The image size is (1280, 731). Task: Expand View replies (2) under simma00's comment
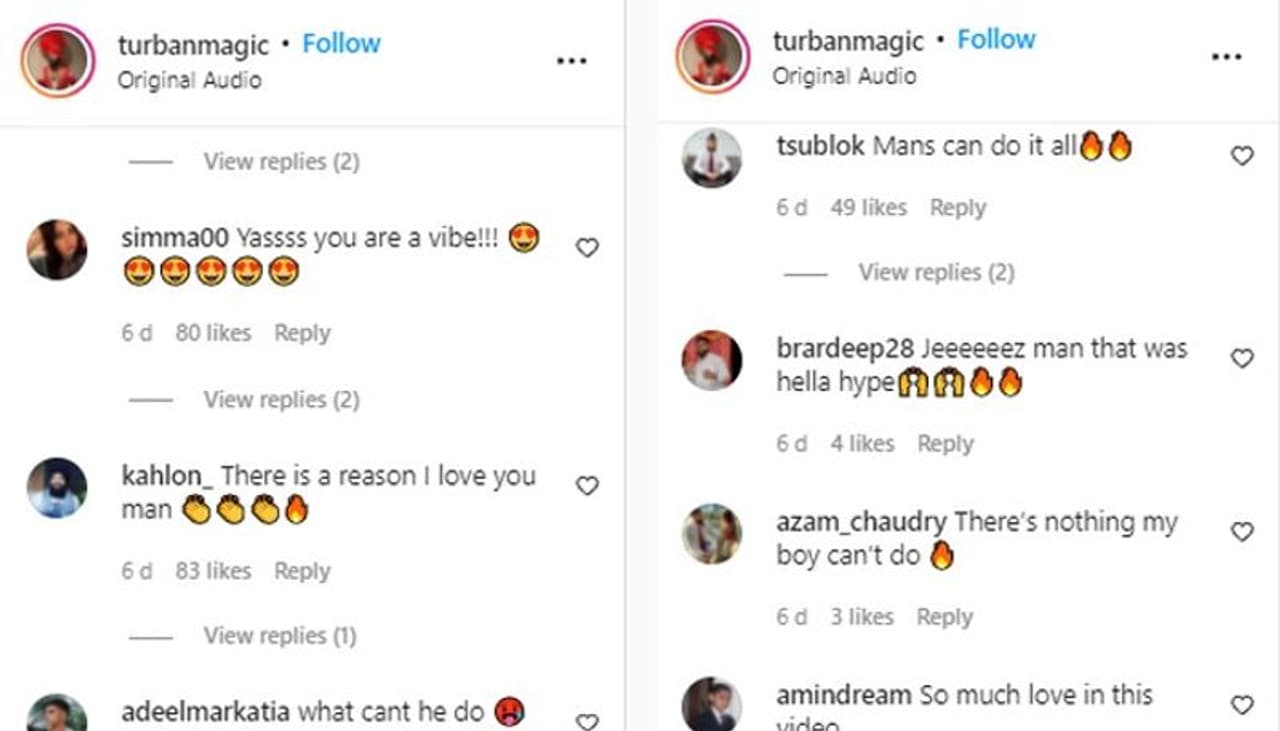tap(281, 400)
